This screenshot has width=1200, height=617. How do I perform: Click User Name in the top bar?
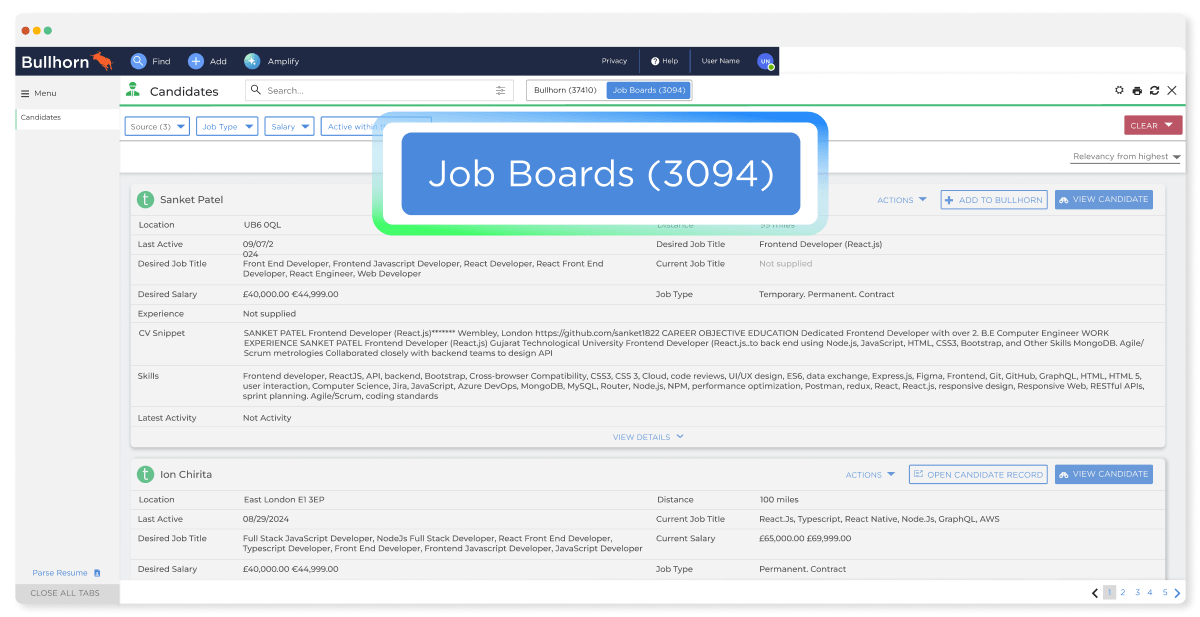pyautogui.click(x=720, y=61)
